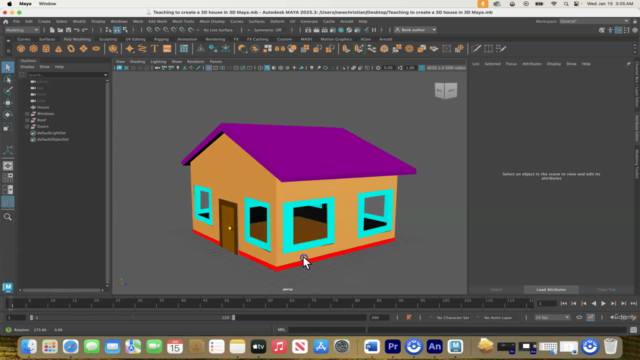Pick the Scale tool in toolbox
This screenshot has height=360, width=640.
click(x=8, y=127)
